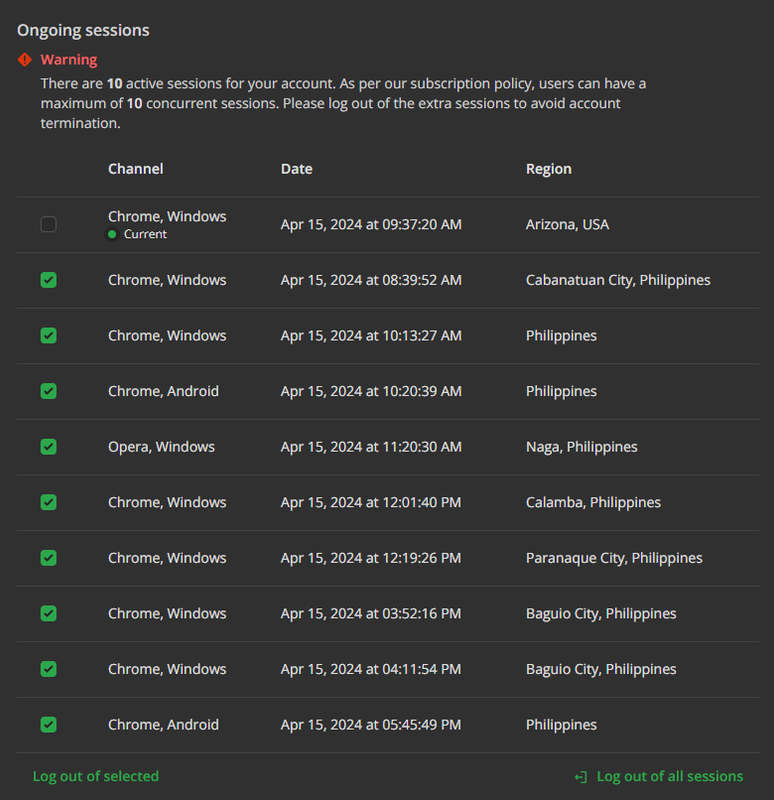Screen dimensions: 774x800
Task: Click Log out of selected link
Action: [96, 776]
